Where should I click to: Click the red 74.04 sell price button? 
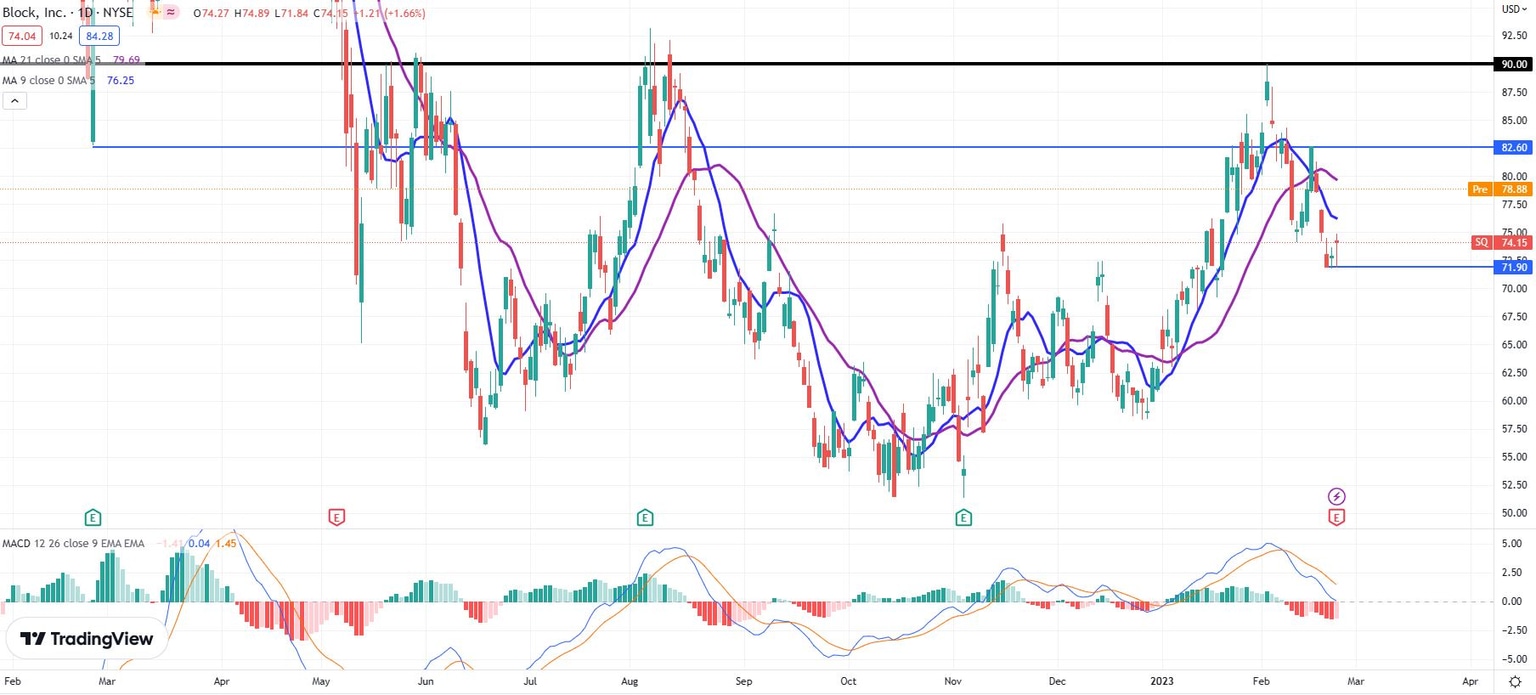(x=19, y=37)
